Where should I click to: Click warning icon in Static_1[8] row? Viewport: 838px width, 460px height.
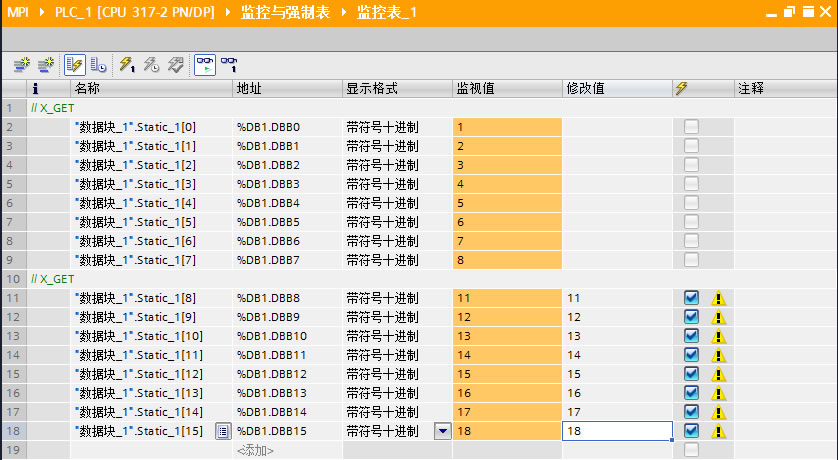pyautogui.click(x=718, y=298)
